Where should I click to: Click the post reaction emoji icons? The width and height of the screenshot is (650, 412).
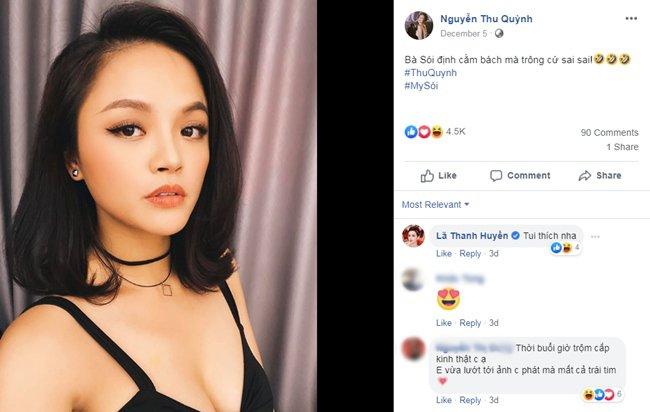click(424, 132)
